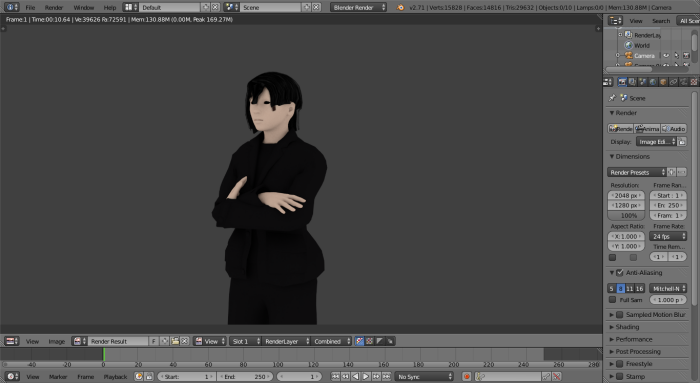Disable the Anti-Aliasing checkbox
Screen dimensions: 700x383
tap(620, 272)
